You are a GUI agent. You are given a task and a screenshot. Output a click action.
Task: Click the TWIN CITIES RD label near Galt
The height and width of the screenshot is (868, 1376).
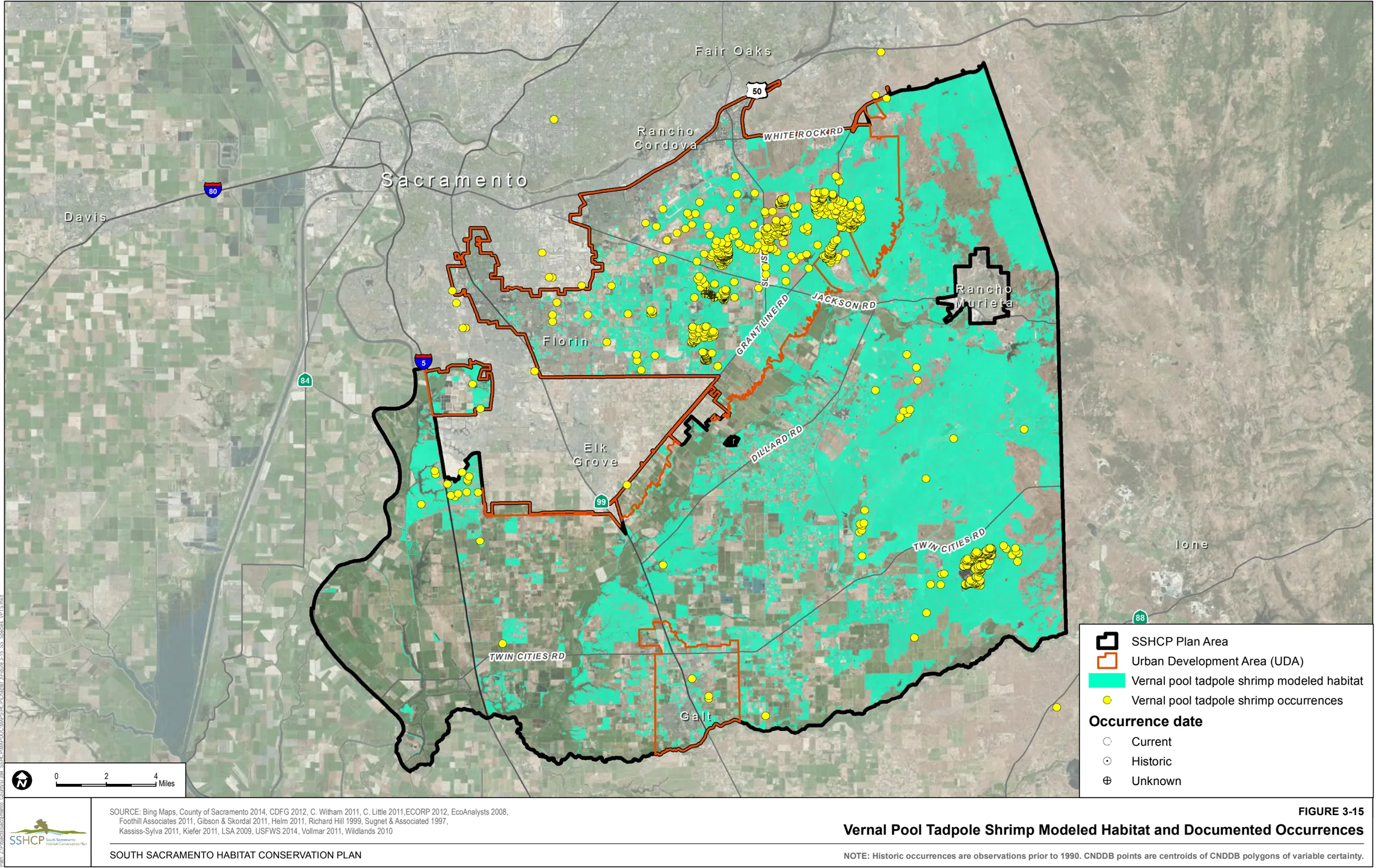point(527,656)
